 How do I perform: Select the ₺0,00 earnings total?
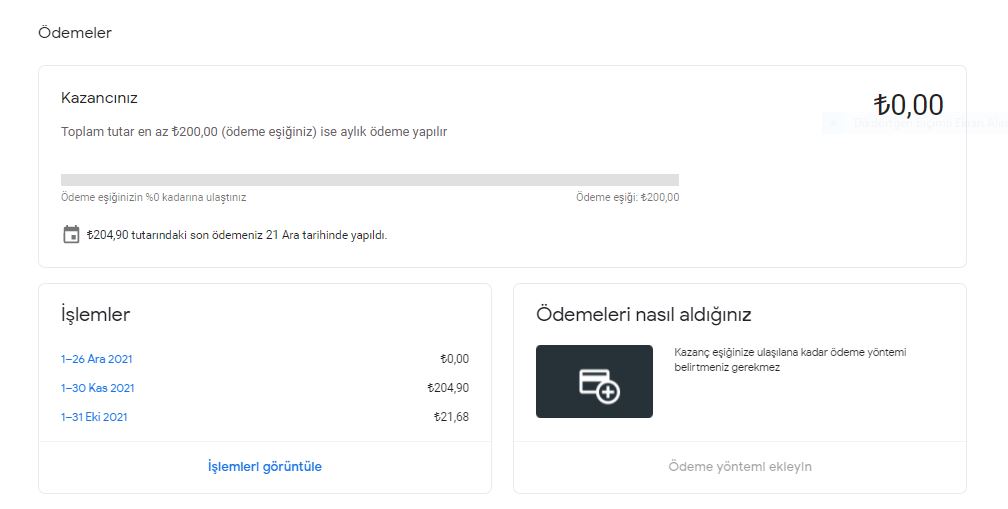pos(908,105)
